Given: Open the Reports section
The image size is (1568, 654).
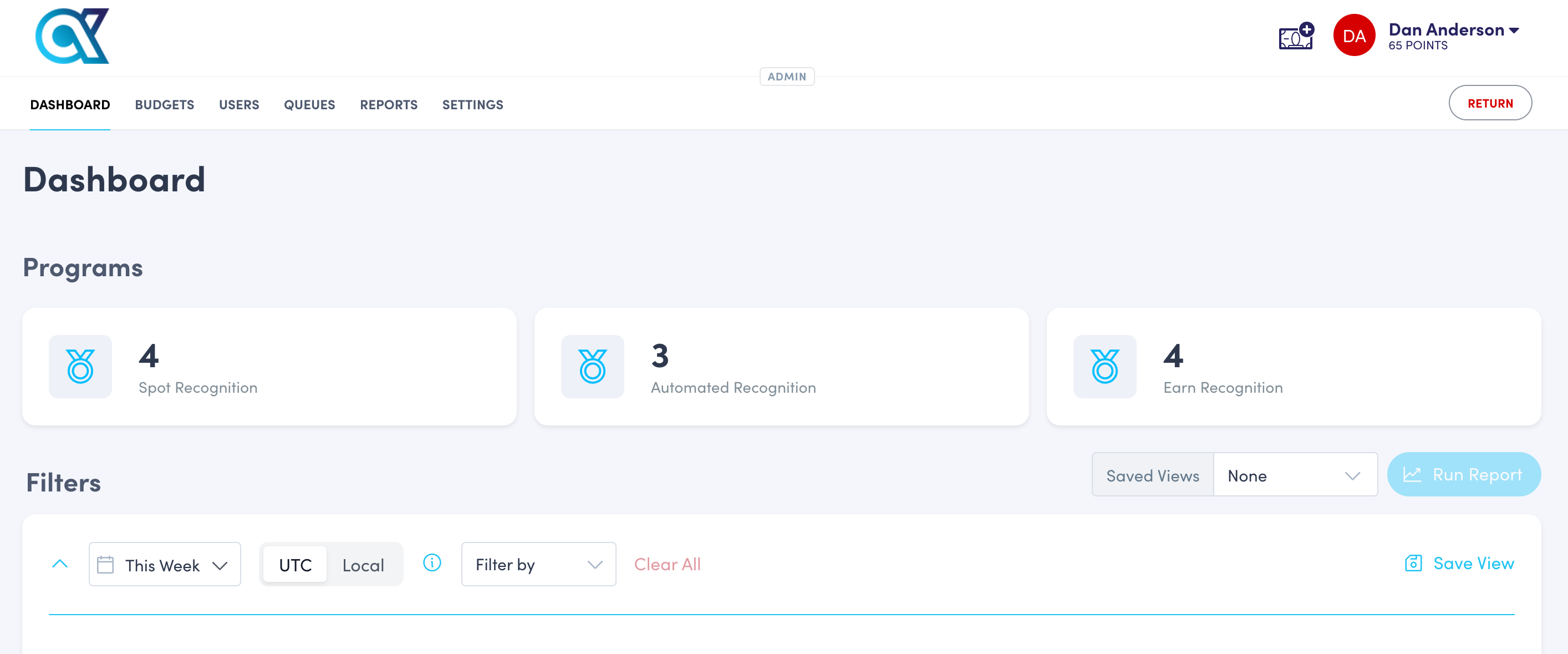Looking at the screenshot, I should tap(388, 104).
